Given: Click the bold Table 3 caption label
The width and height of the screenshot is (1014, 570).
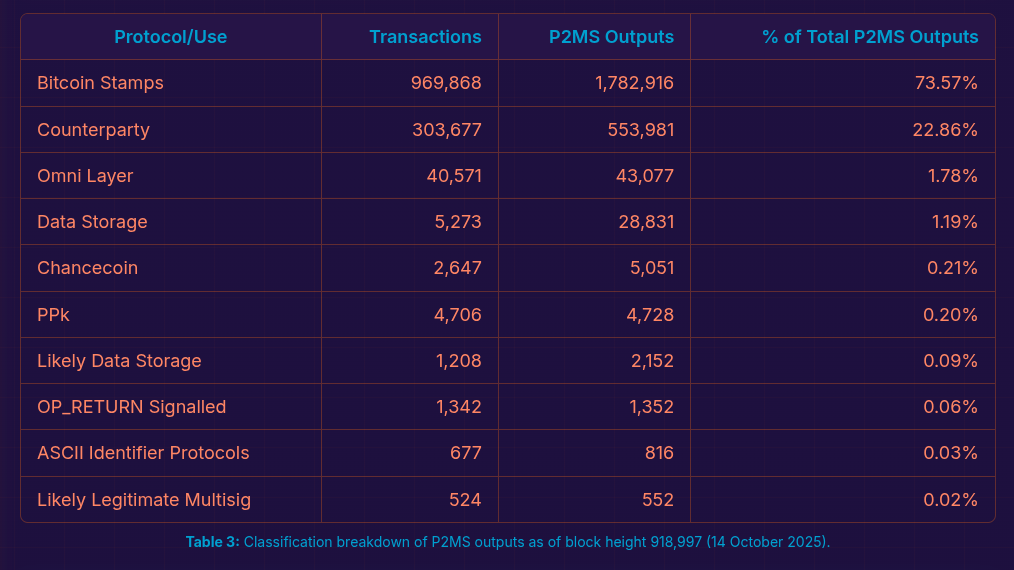Looking at the screenshot, I should point(212,542).
